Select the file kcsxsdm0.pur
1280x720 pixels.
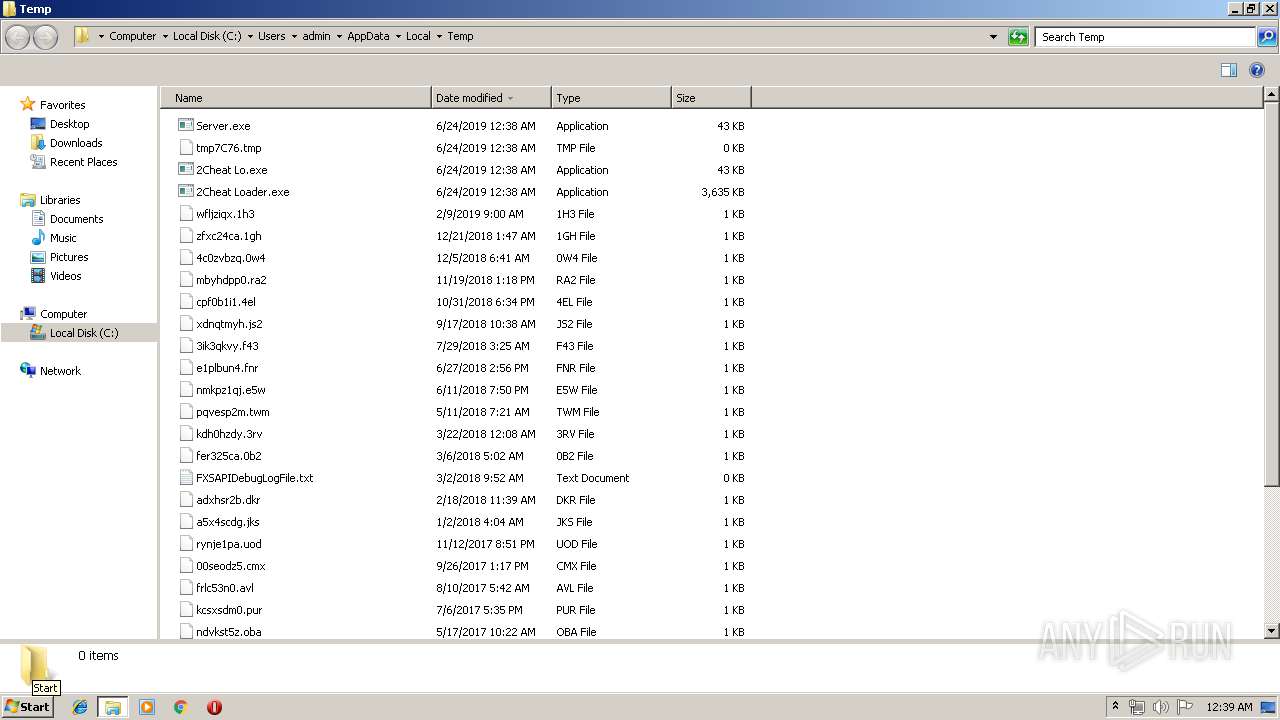click(x=229, y=610)
